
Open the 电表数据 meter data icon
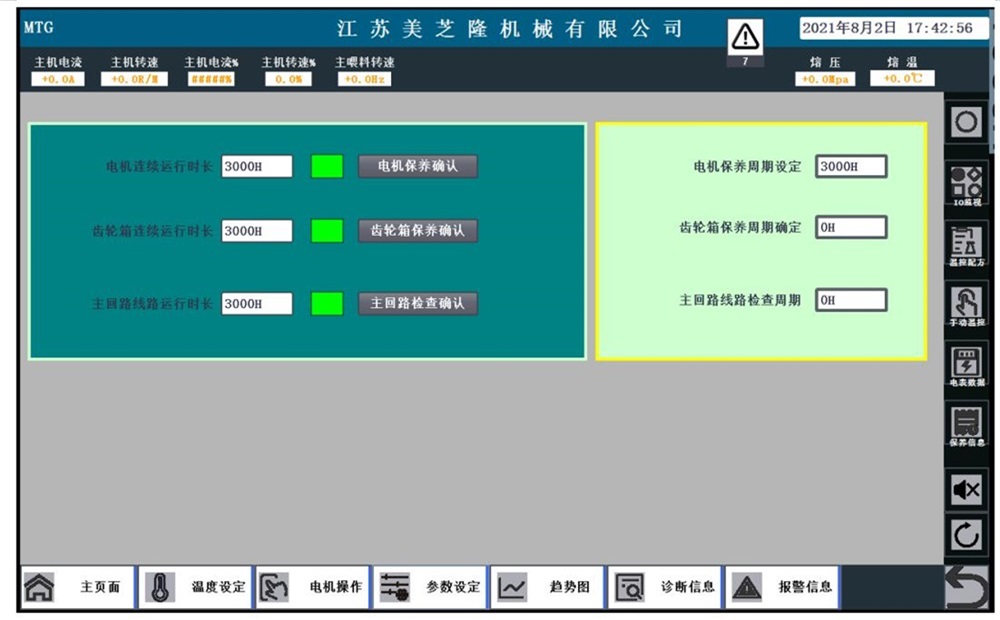click(x=966, y=367)
